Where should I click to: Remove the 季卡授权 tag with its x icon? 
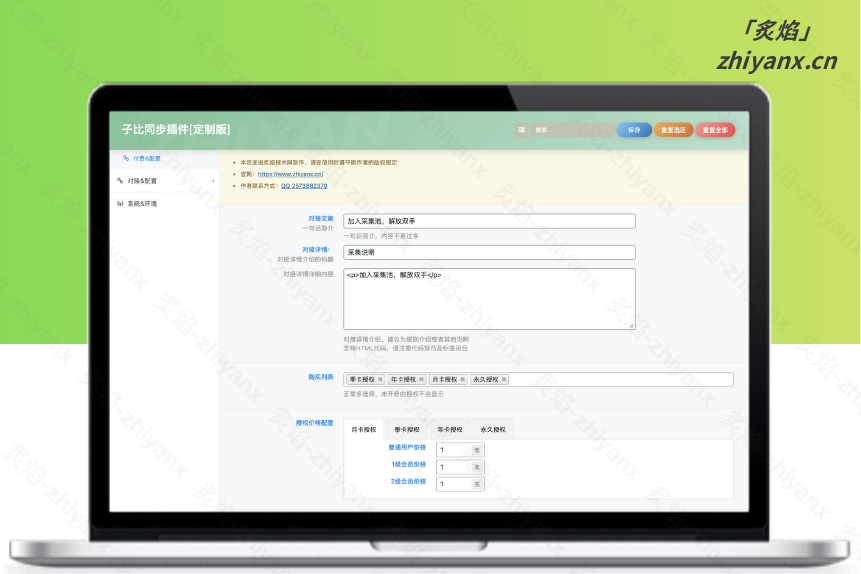[380, 380]
